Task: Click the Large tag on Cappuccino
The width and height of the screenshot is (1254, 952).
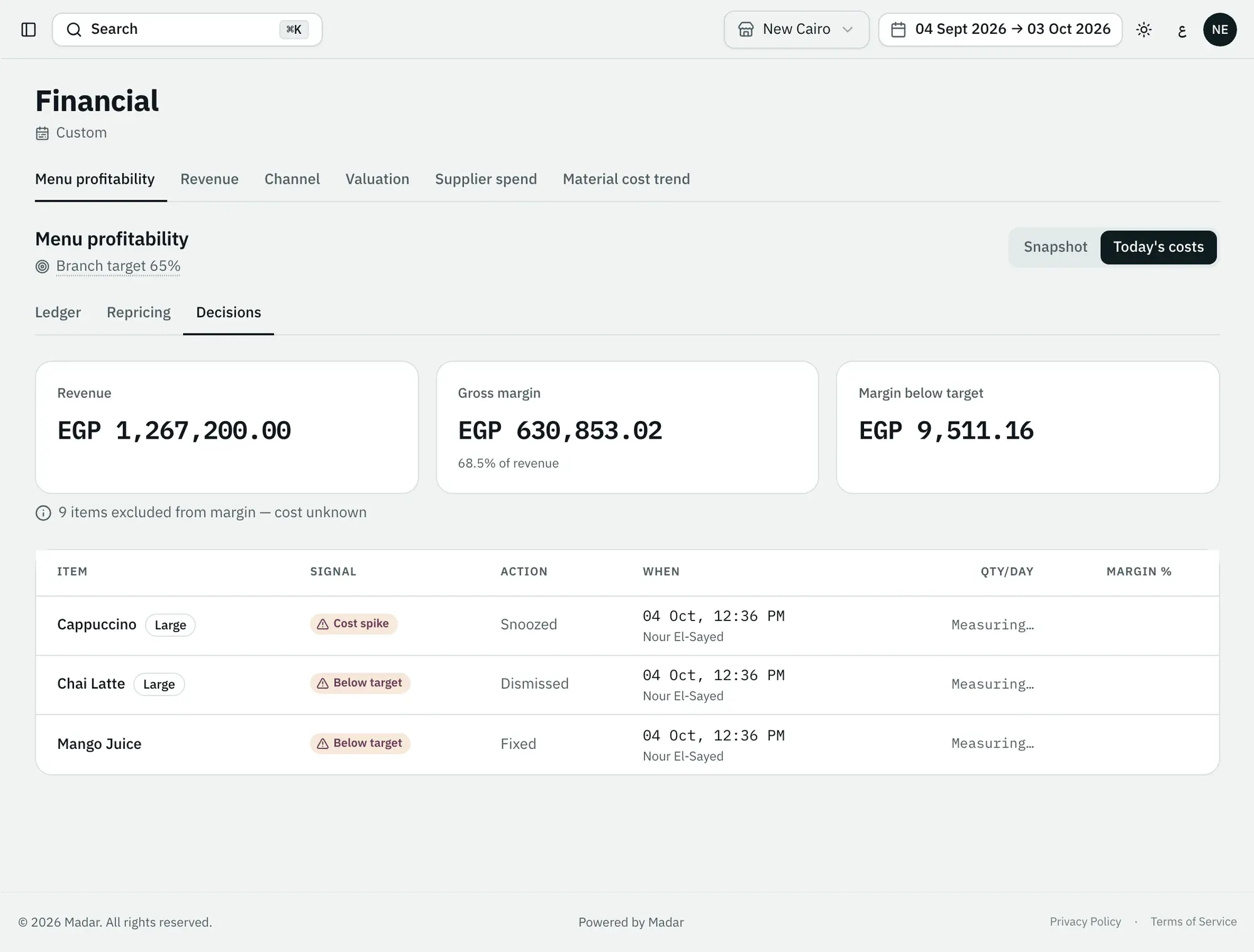Action: tap(171, 625)
